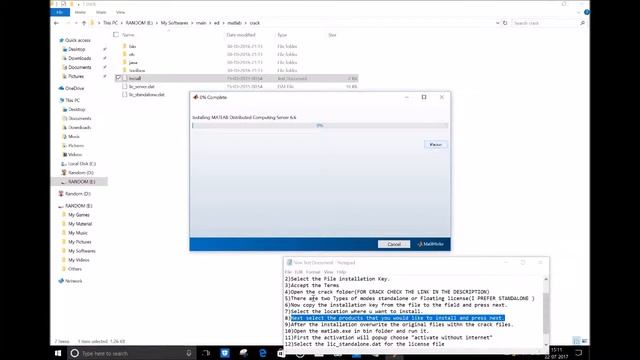The width and height of the screenshot is (640, 360).
Task: Click Notepad scrollbar up arrow
Action: pos(546,279)
